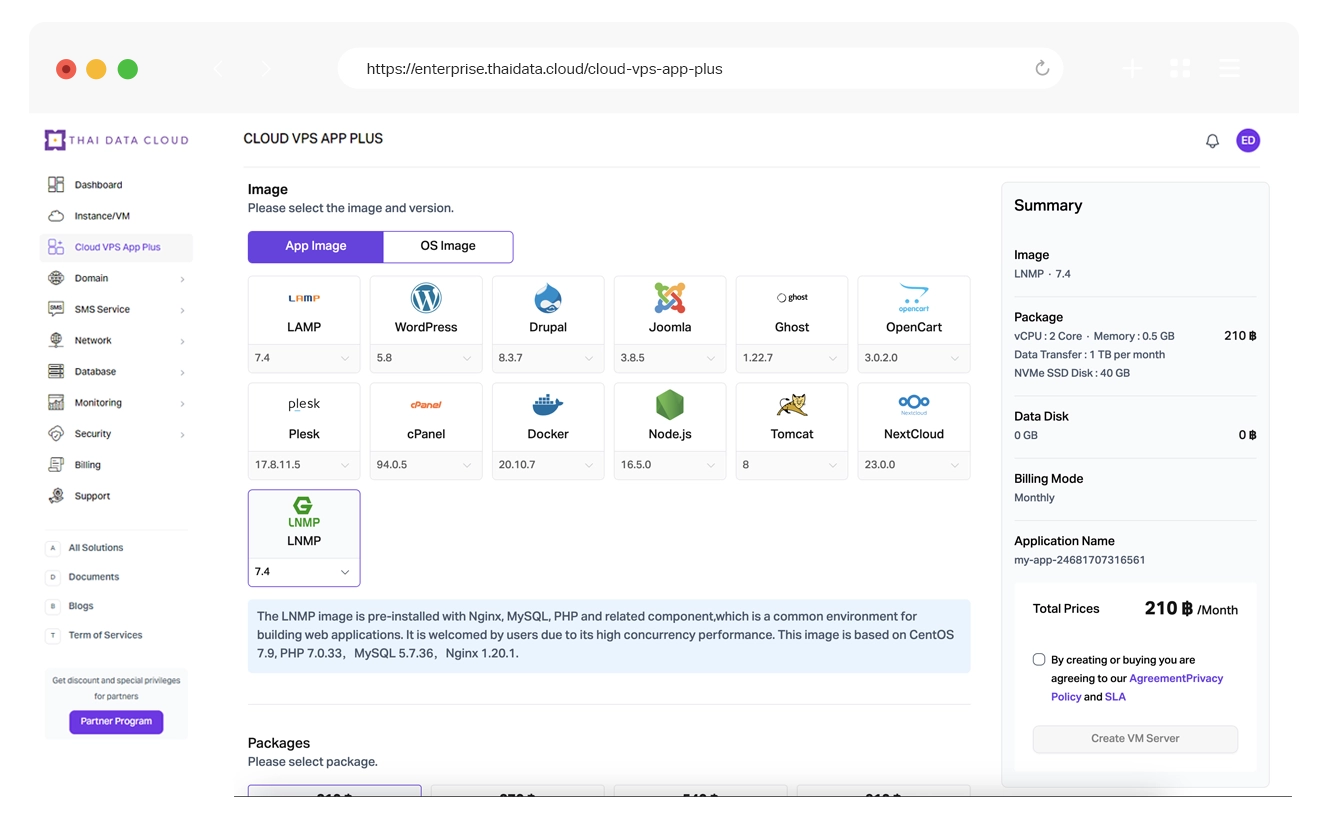Viewport: 1333px width, 826px height.
Task: Select the Joomla app image
Action: [670, 311]
